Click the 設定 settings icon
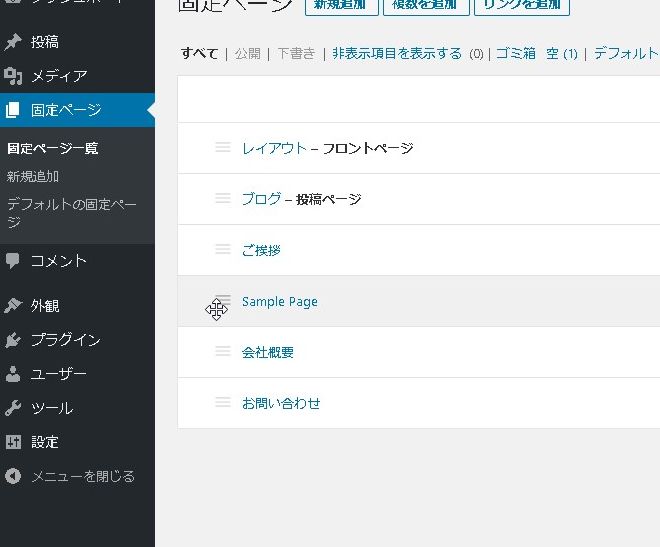Viewport: 660px width, 547px height. tap(13, 442)
